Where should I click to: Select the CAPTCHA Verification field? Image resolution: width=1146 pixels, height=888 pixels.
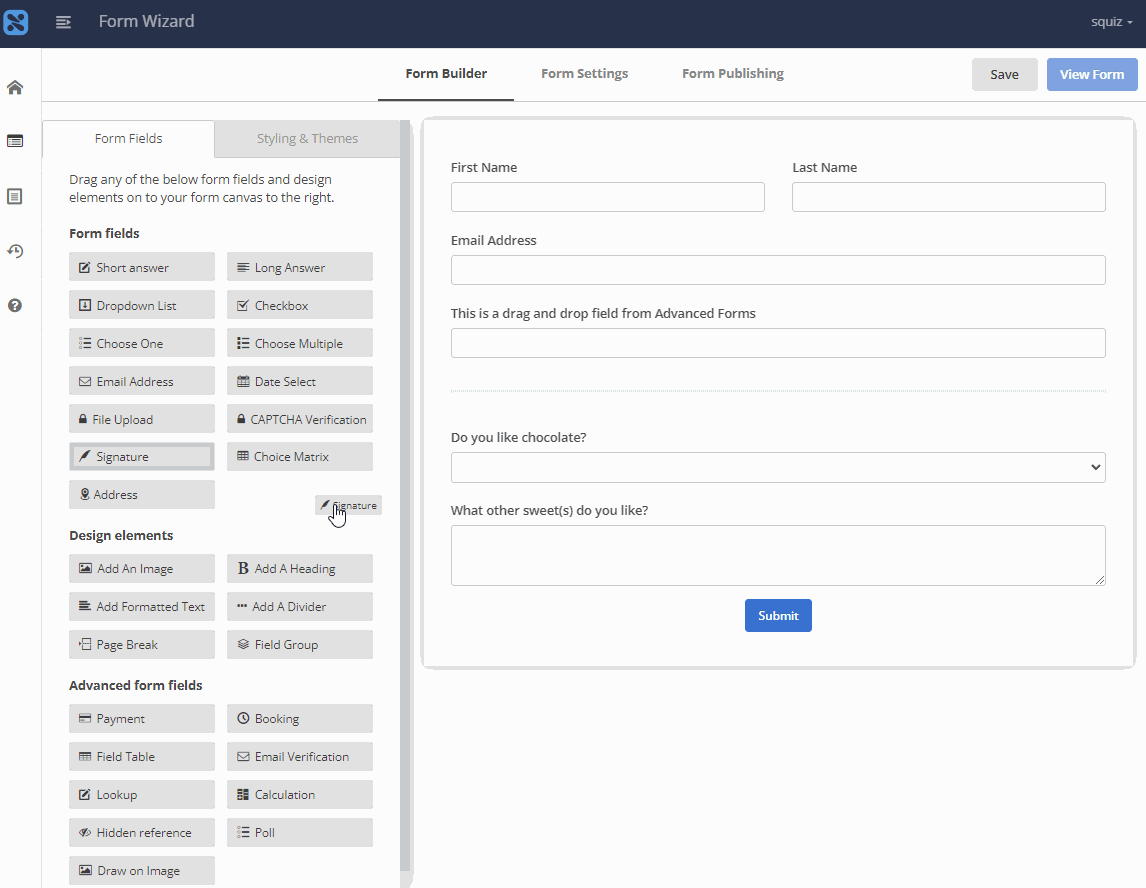(300, 419)
